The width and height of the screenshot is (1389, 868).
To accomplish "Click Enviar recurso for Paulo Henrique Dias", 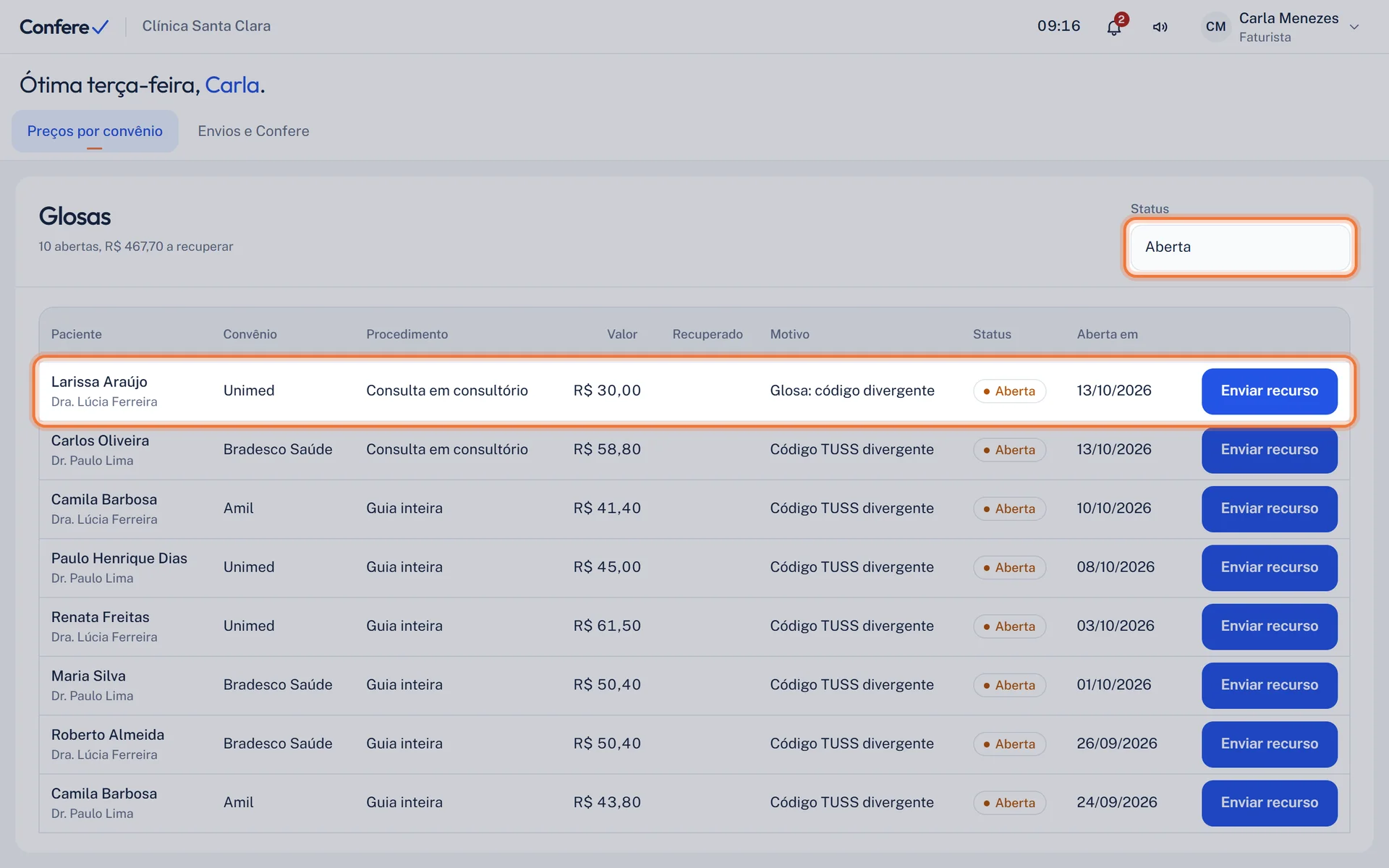I will [x=1270, y=568].
